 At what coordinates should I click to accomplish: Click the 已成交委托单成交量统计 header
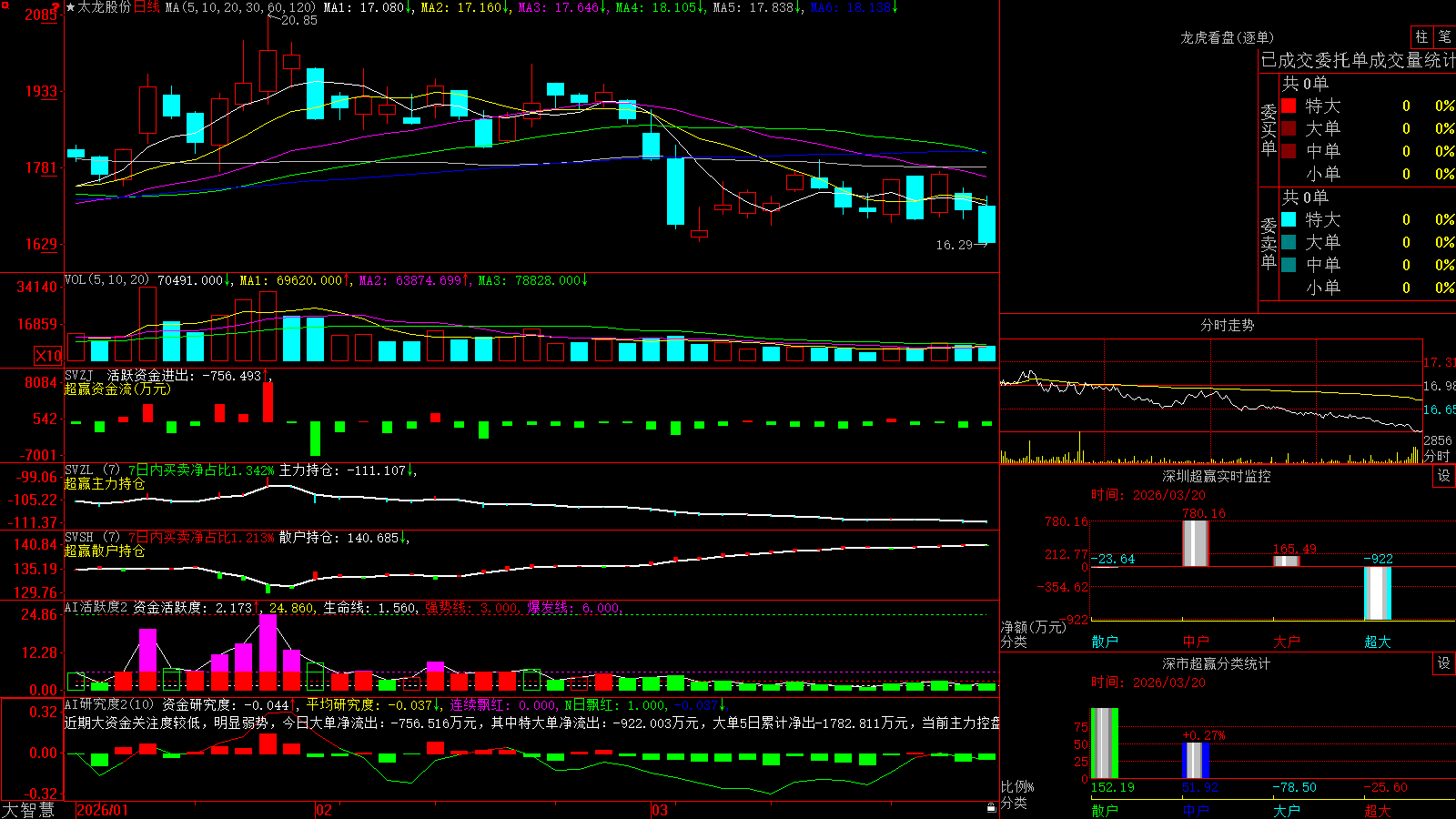(1359, 60)
